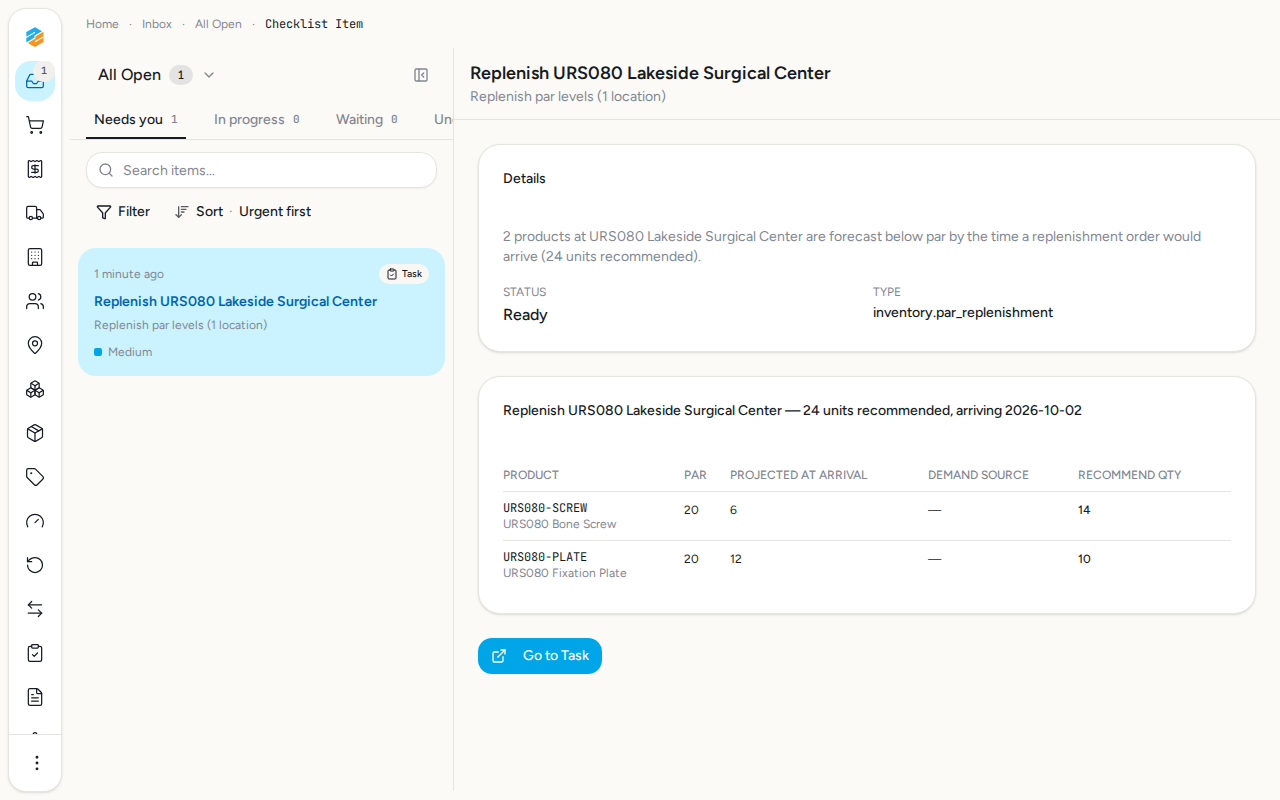Open the delivery truck sidebar icon
Image resolution: width=1280 pixels, height=800 pixels.
(x=35, y=213)
